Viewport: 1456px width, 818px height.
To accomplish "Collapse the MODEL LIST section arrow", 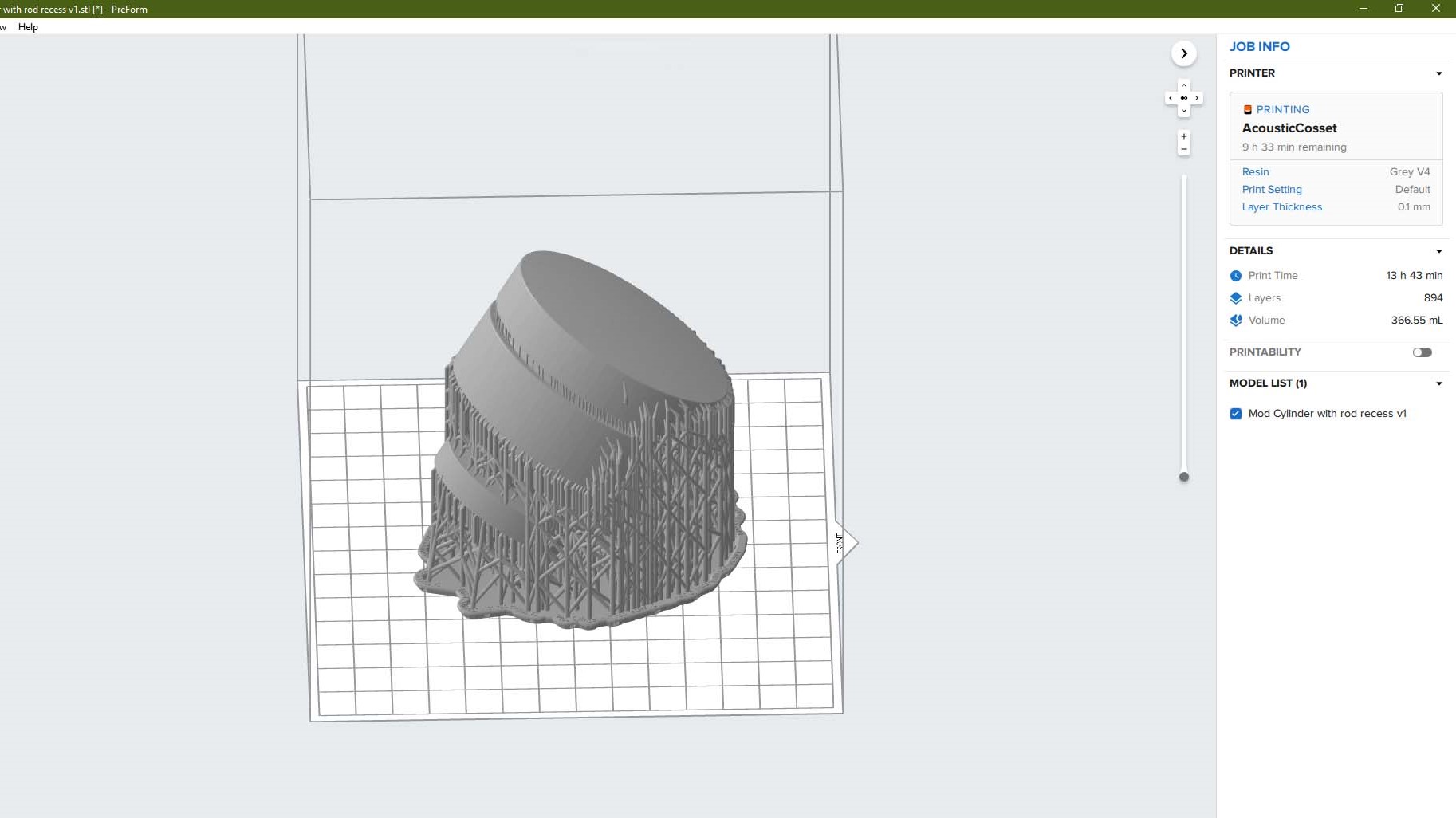I will tap(1438, 383).
